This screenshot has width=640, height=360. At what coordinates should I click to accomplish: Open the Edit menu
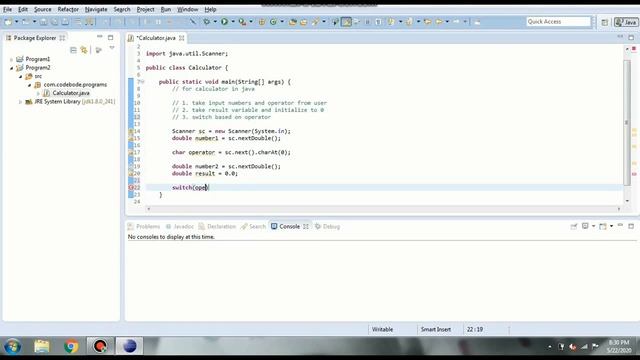23,9
